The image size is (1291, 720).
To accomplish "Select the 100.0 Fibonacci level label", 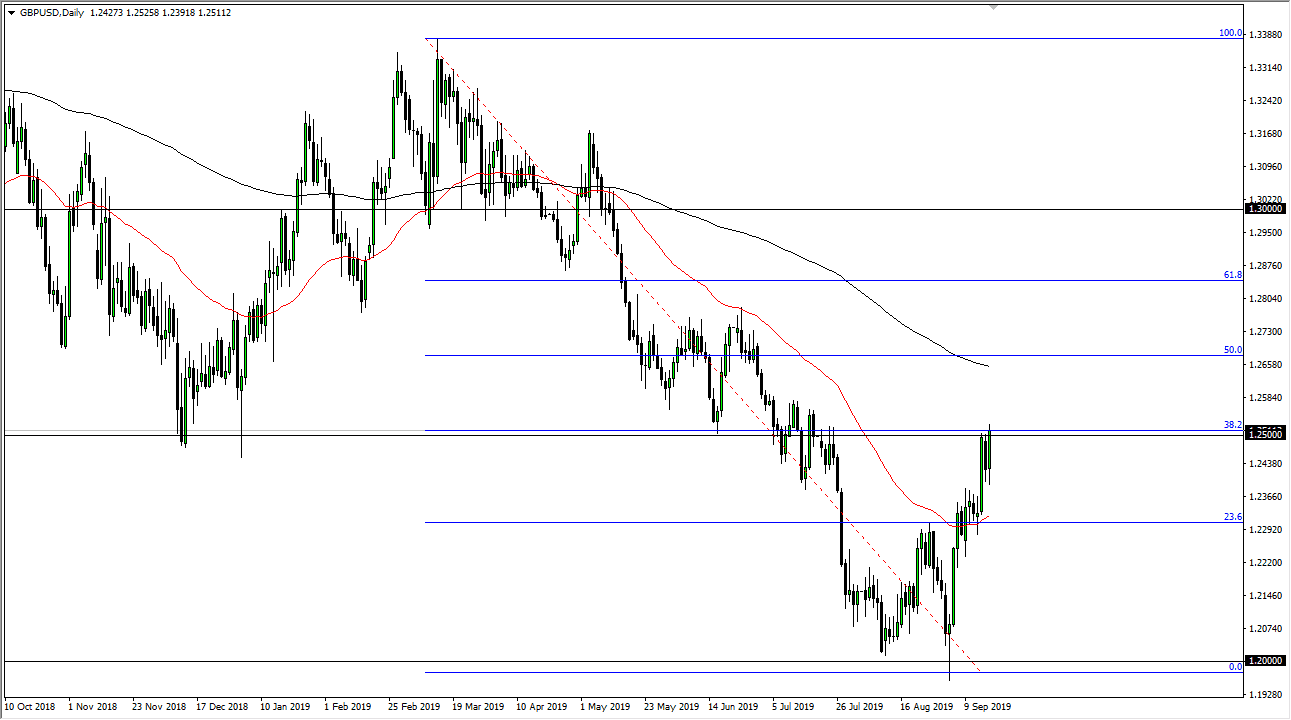I will pos(1229,33).
